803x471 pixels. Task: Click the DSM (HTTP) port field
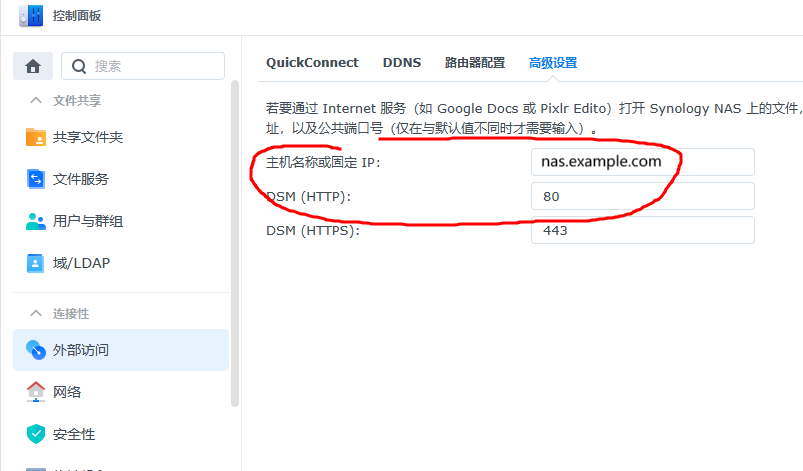coord(642,196)
